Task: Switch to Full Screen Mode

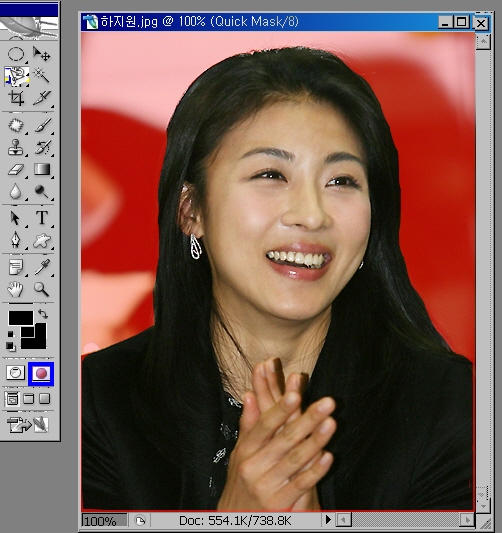Action: (45, 399)
